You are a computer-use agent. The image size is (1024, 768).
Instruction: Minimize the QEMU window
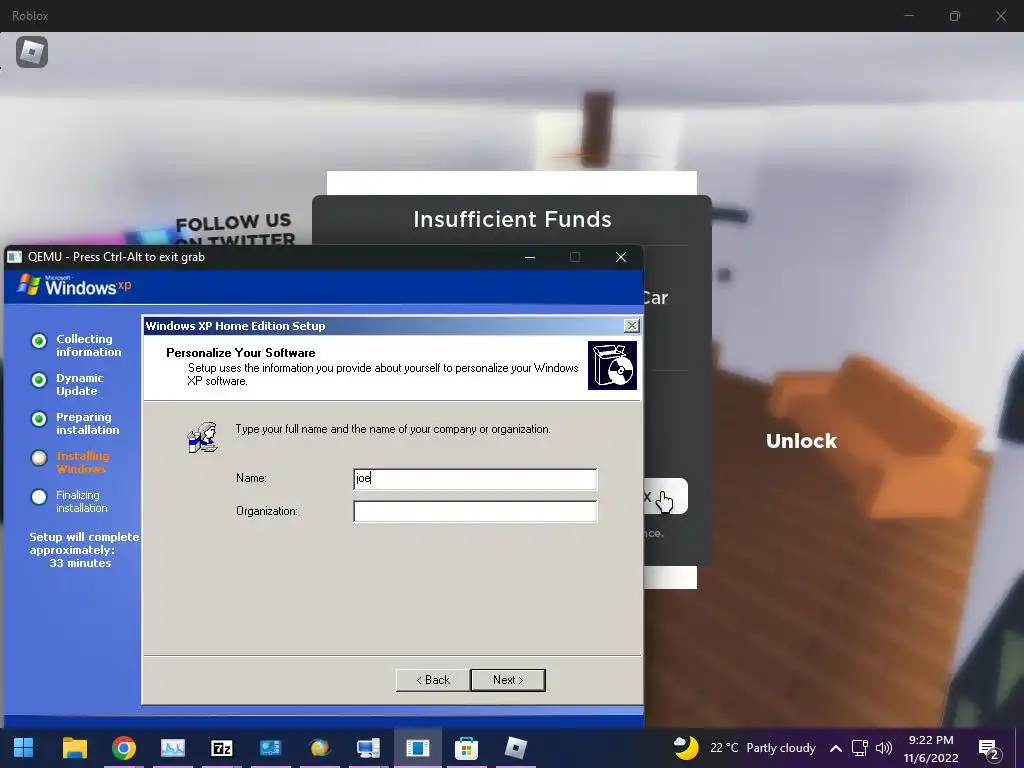pyautogui.click(x=530, y=257)
